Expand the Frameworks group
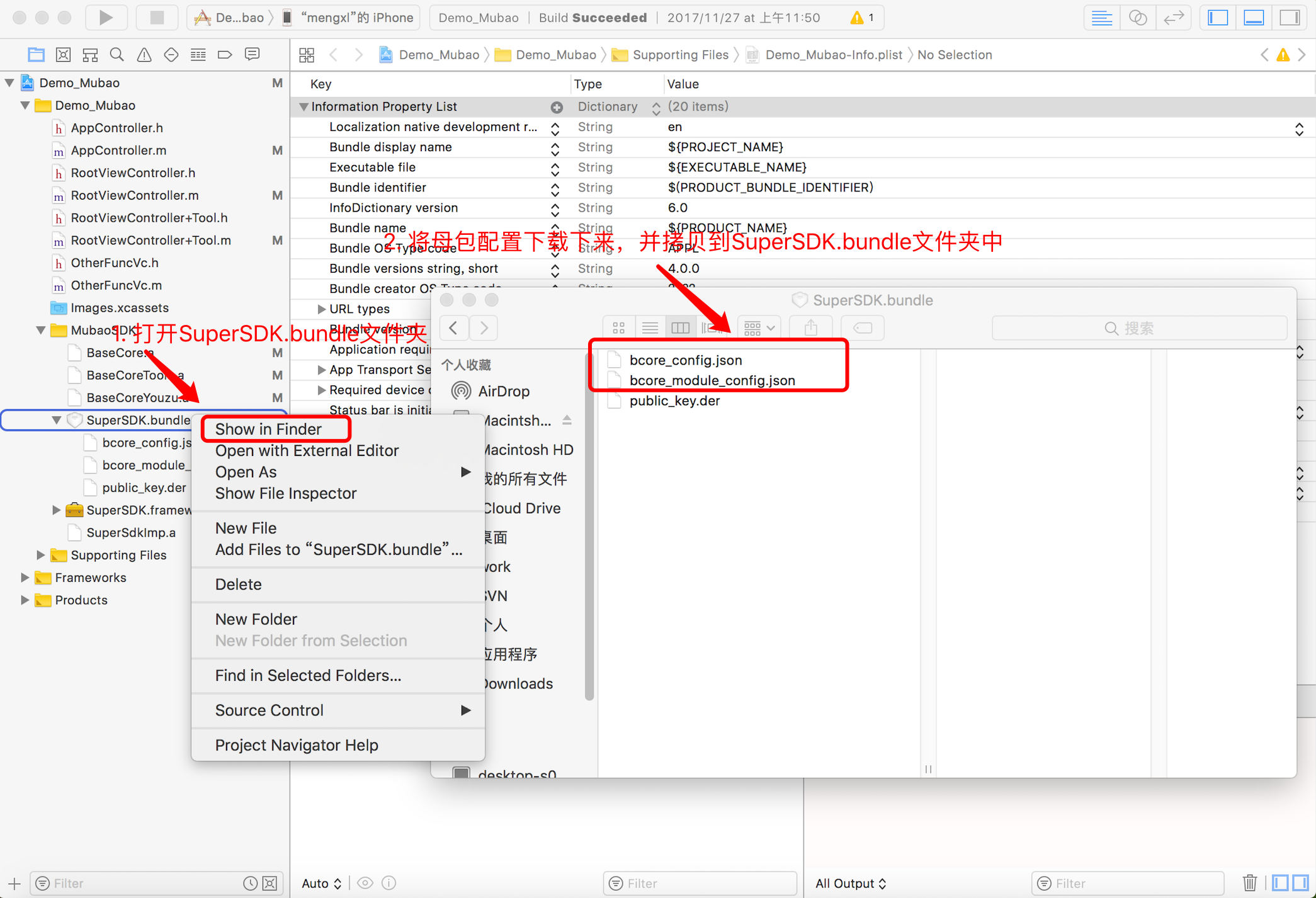1316x898 pixels. tap(25, 578)
